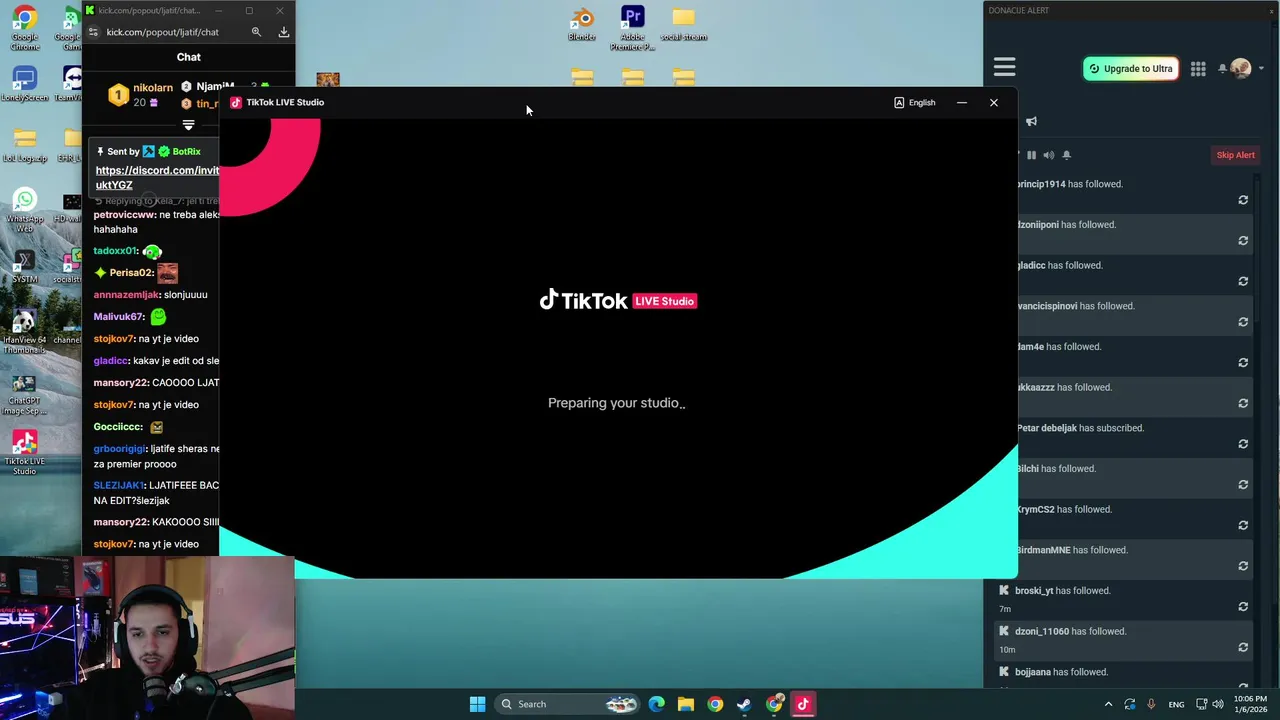Open TikTok LIVE Studio desktop shortcut
This screenshot has height=720, width=1280.
click(25, 452)
